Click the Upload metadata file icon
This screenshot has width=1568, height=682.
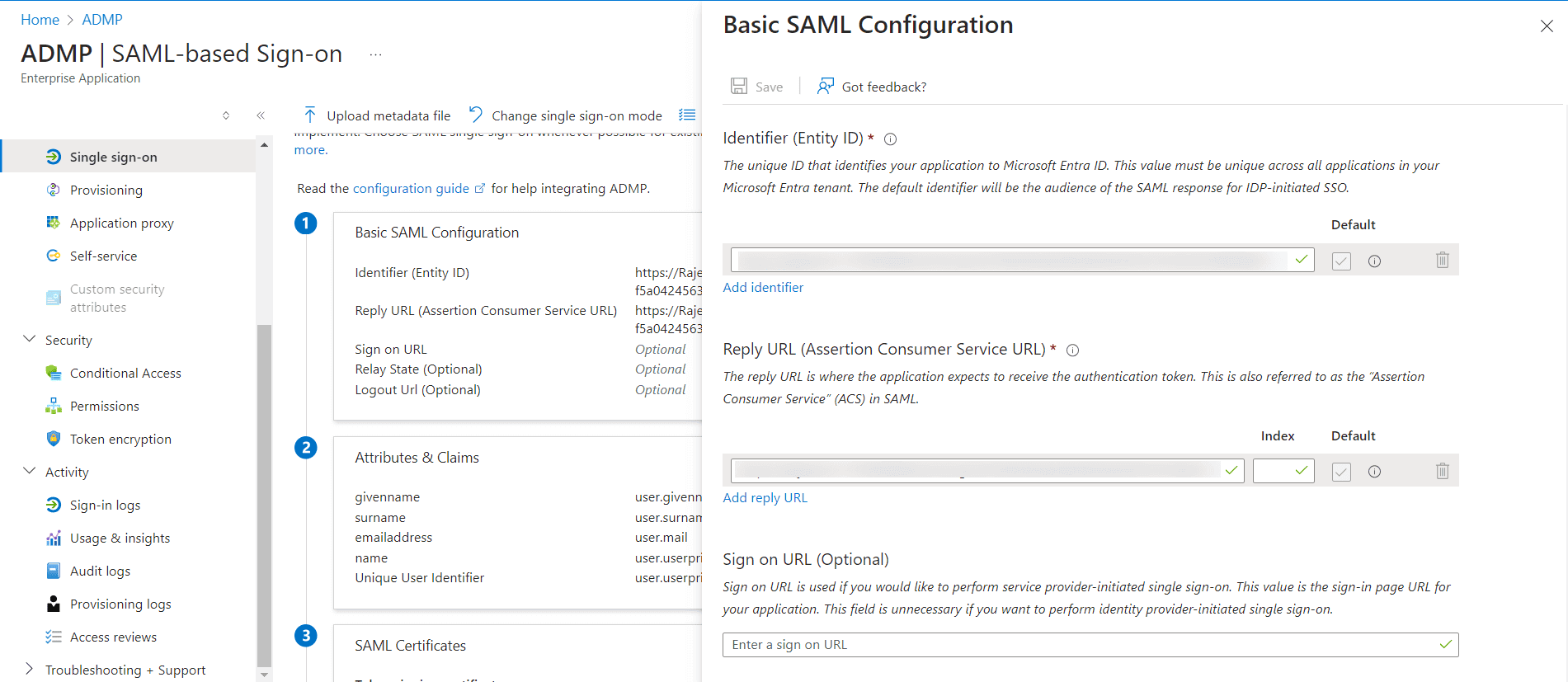tap(310, 115)
